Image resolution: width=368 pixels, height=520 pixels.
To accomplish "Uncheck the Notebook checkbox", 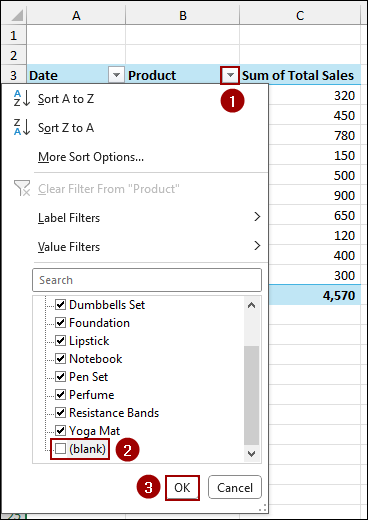I will (60, 358).
